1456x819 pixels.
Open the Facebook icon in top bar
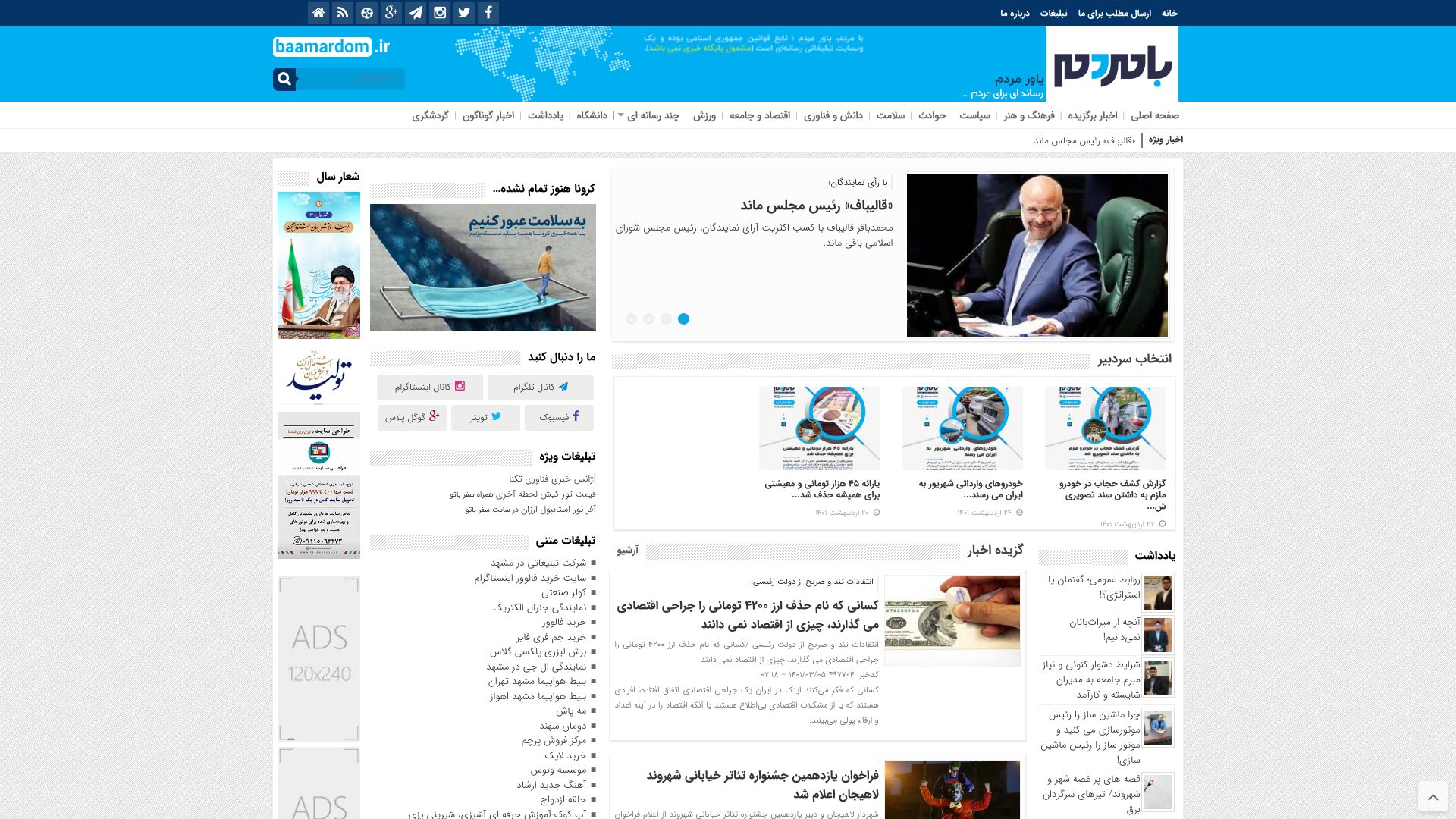pyautogui.click(x=488, y=12)
